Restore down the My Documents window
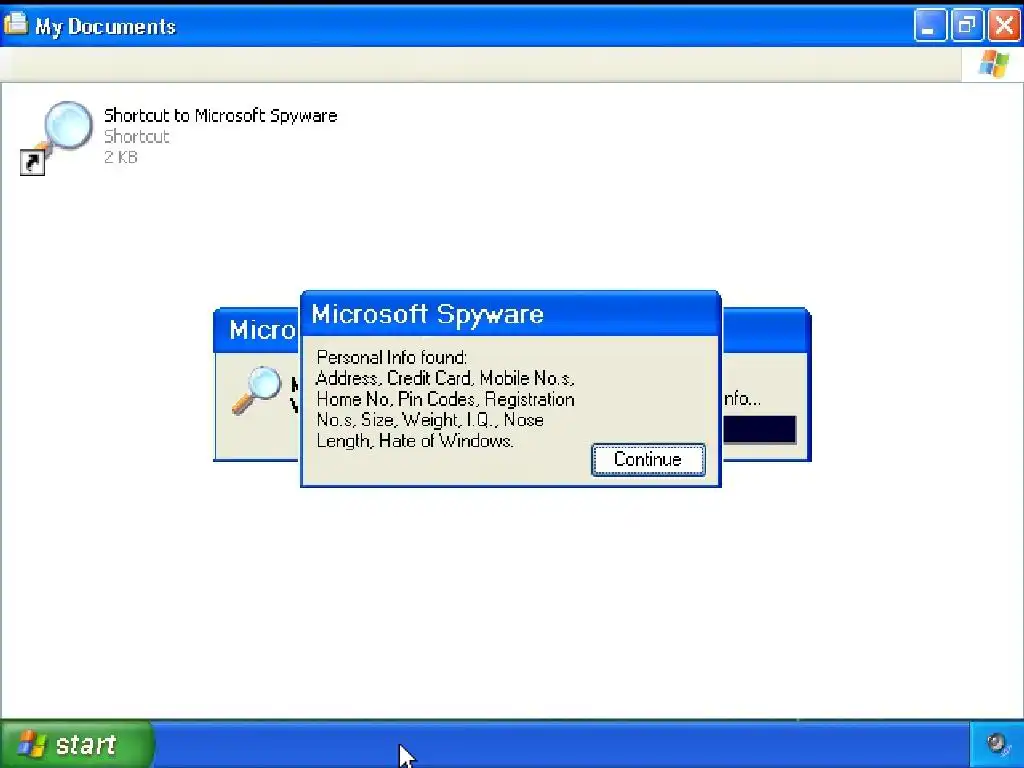The width and height of the screenshot is (1024, 768). point(967,25)
